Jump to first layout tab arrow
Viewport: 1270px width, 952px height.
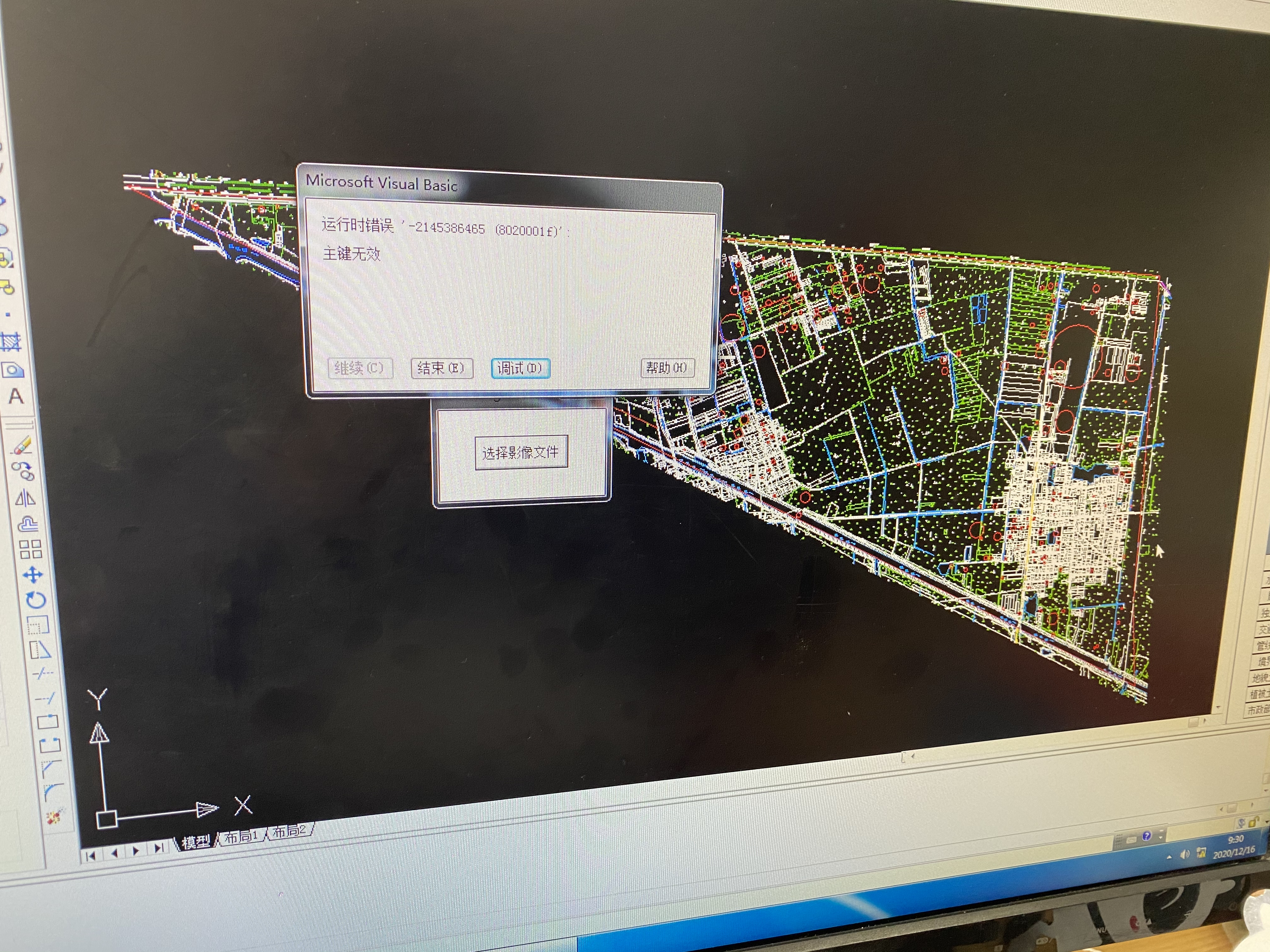[91, 857]
